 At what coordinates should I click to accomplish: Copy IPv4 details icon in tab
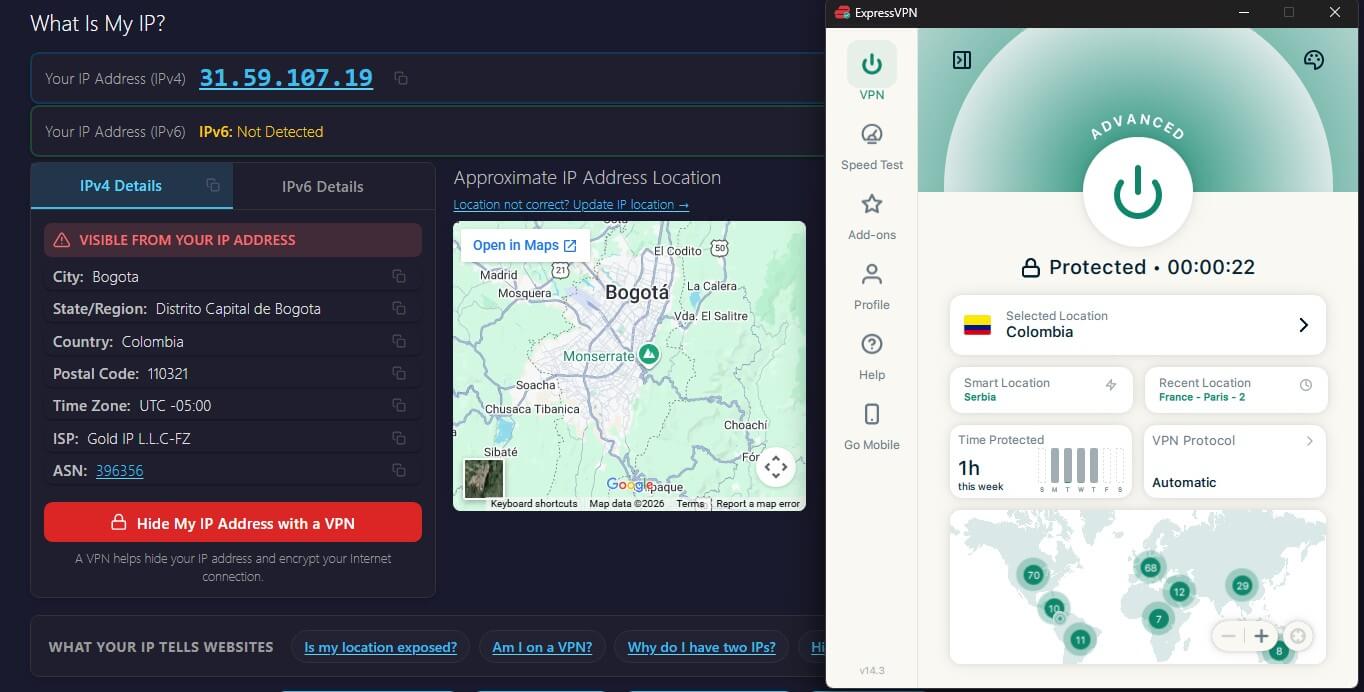[212, 185]
